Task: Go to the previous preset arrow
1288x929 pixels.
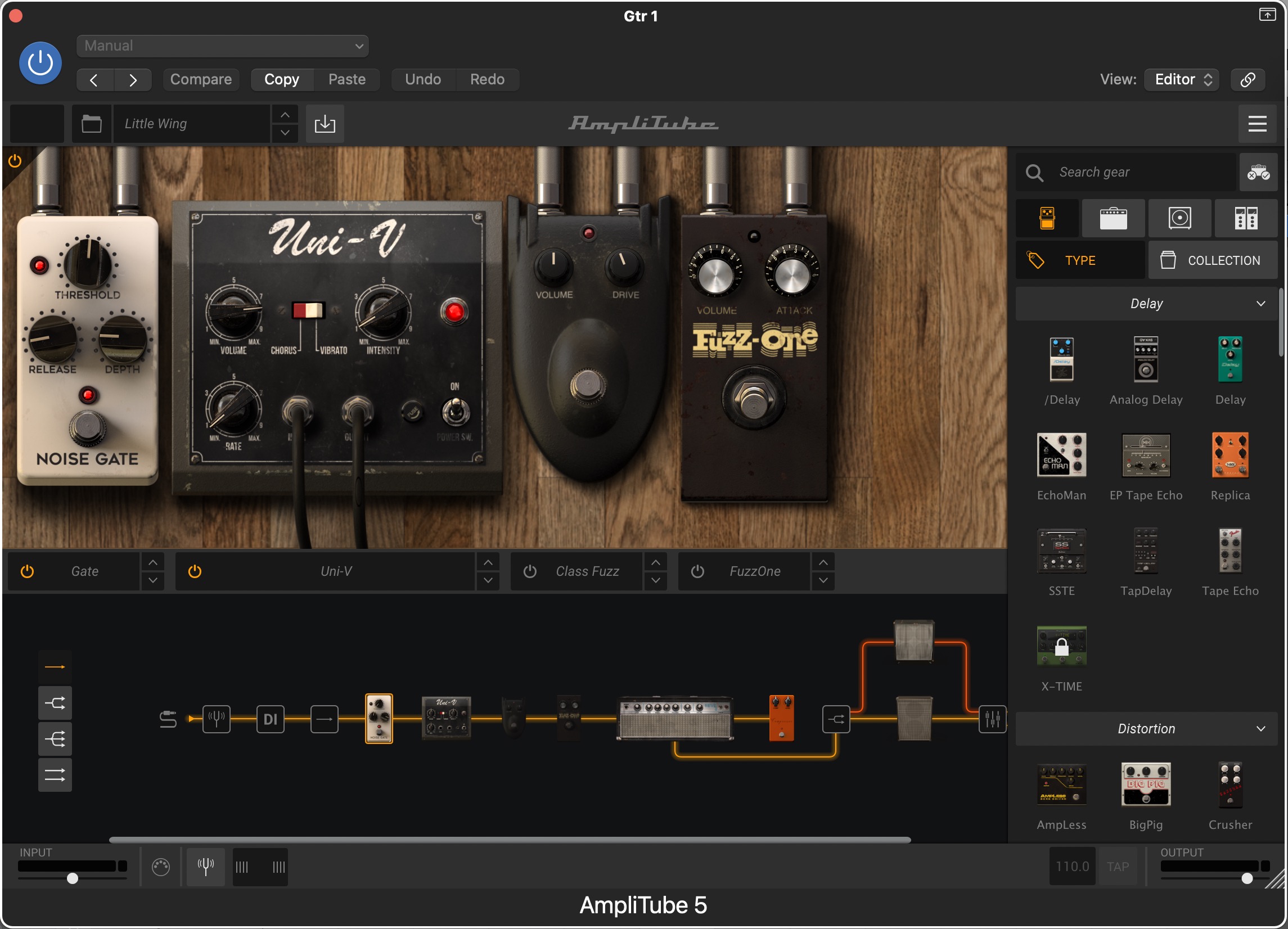Action: click(95, 79)
